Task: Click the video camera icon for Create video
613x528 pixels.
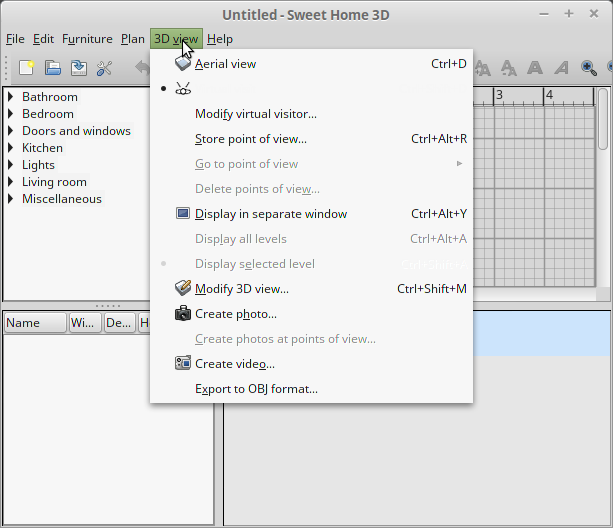Action: point(183,363)
